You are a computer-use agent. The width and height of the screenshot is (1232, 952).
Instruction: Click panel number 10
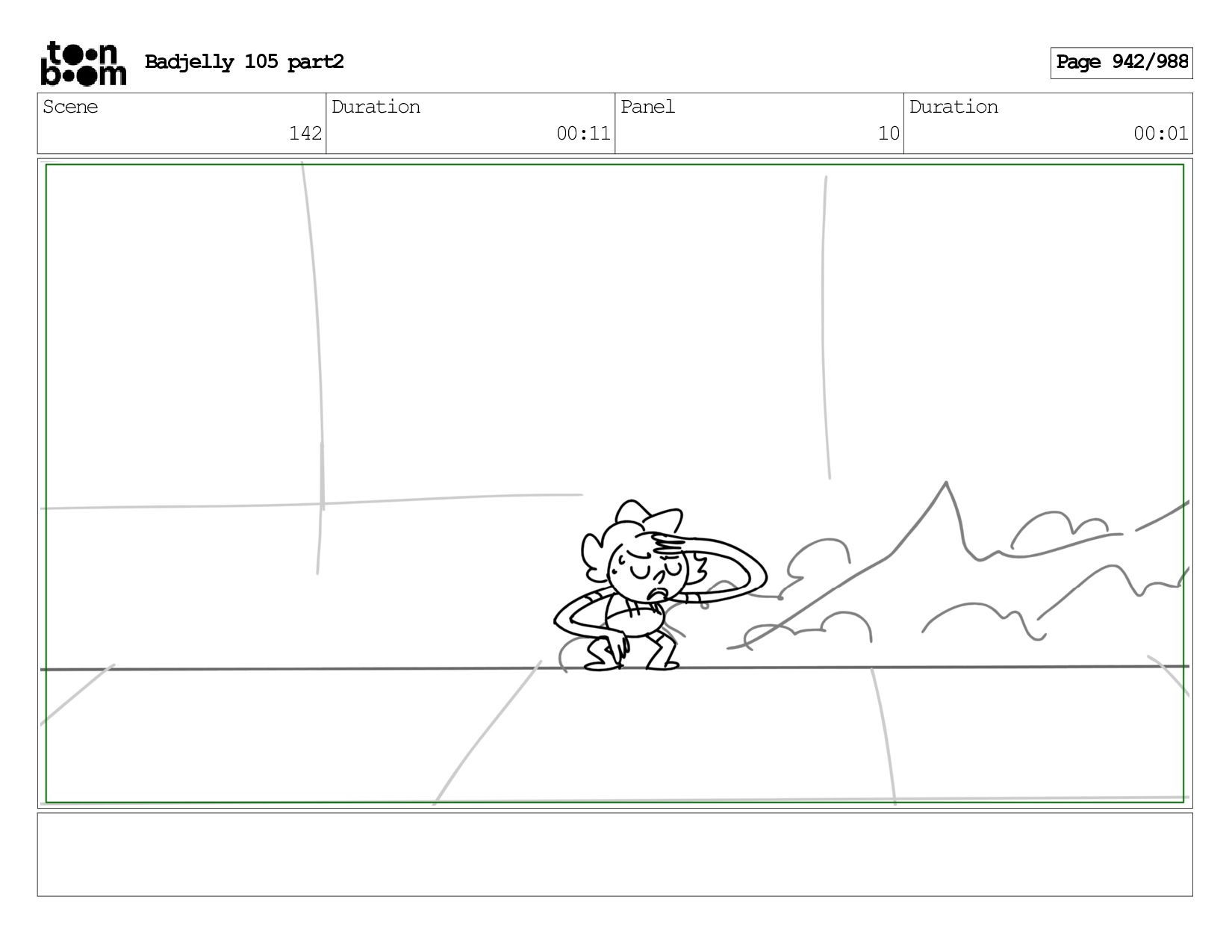tap(889, 134)
